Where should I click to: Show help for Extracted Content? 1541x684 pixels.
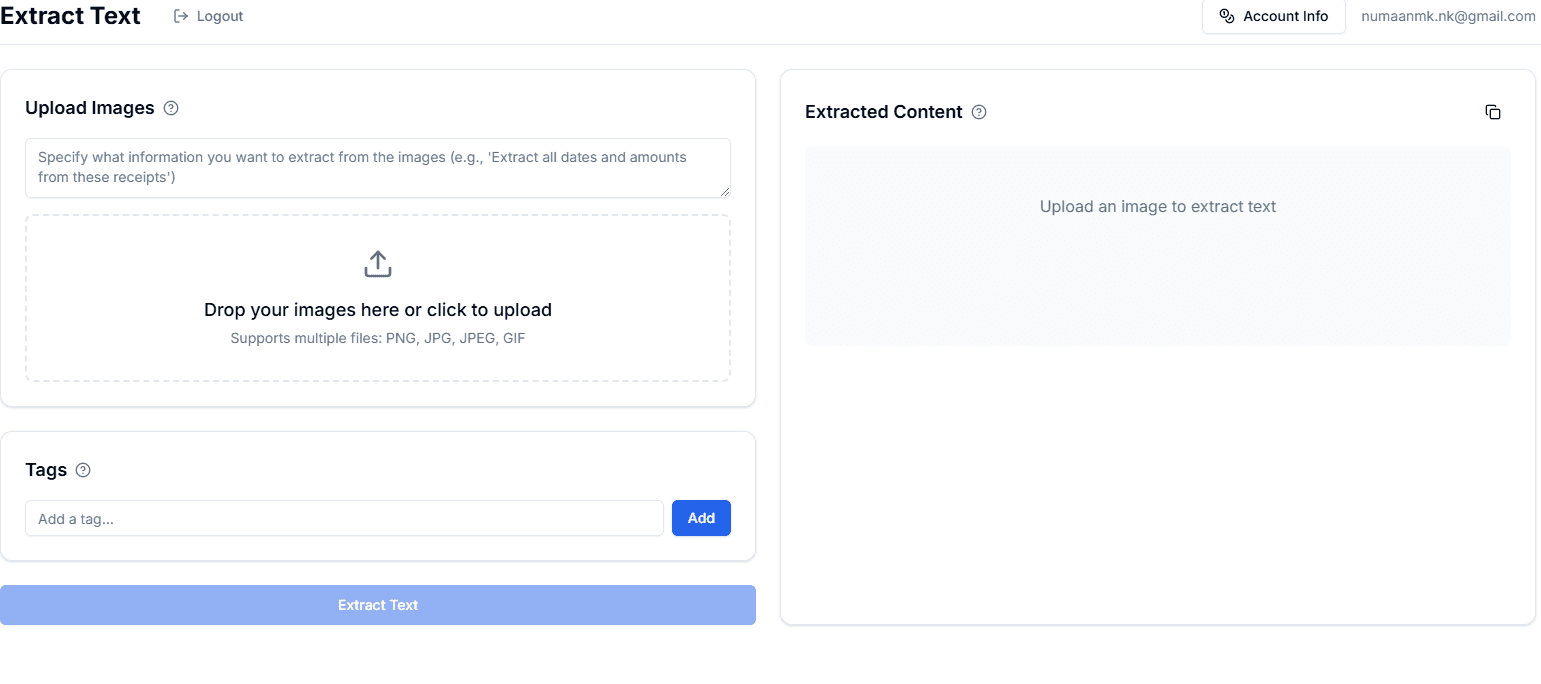pos(979,112)
